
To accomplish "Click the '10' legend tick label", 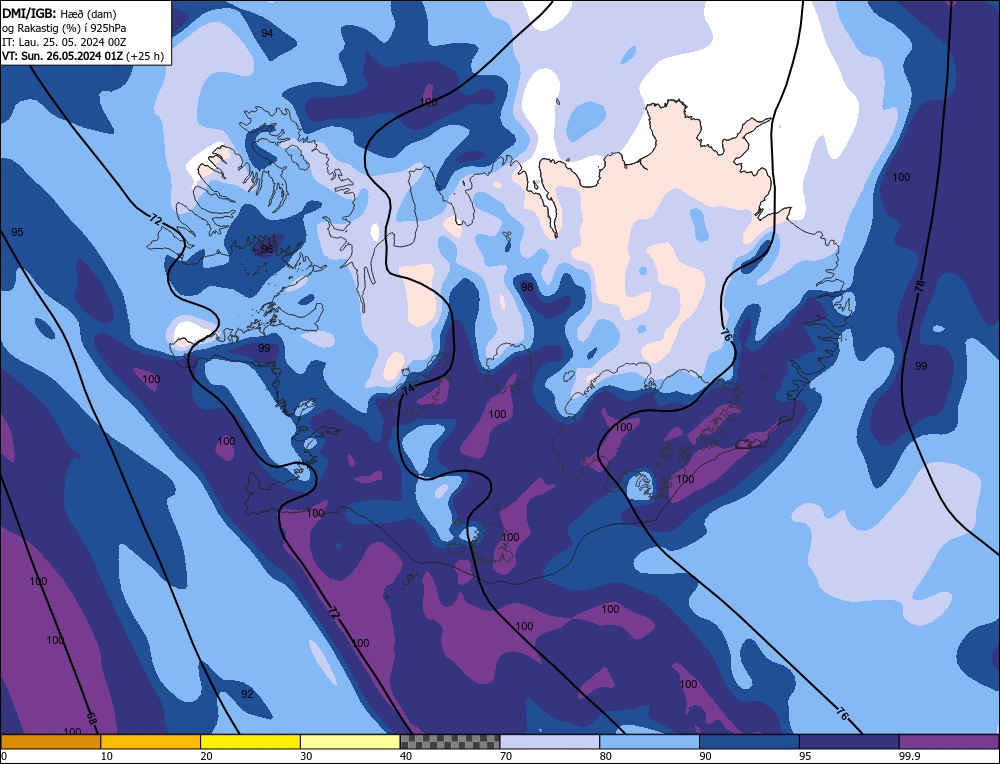I will pos(107,756).
